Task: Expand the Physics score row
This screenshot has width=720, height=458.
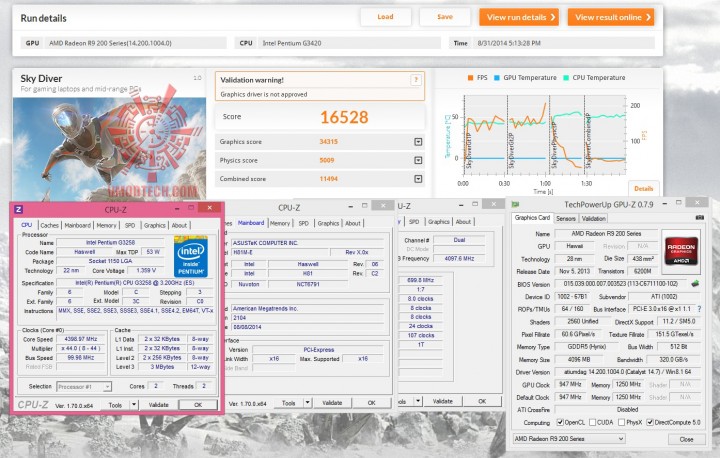Action: [418, 160]
